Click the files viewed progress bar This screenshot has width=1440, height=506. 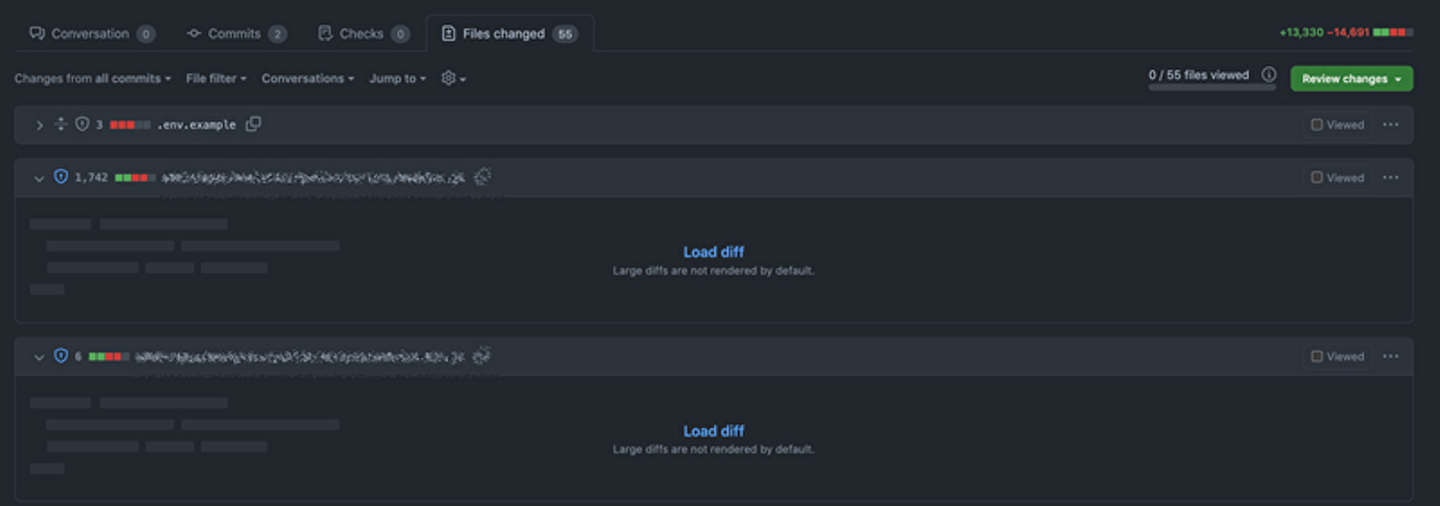point(1211,87)
